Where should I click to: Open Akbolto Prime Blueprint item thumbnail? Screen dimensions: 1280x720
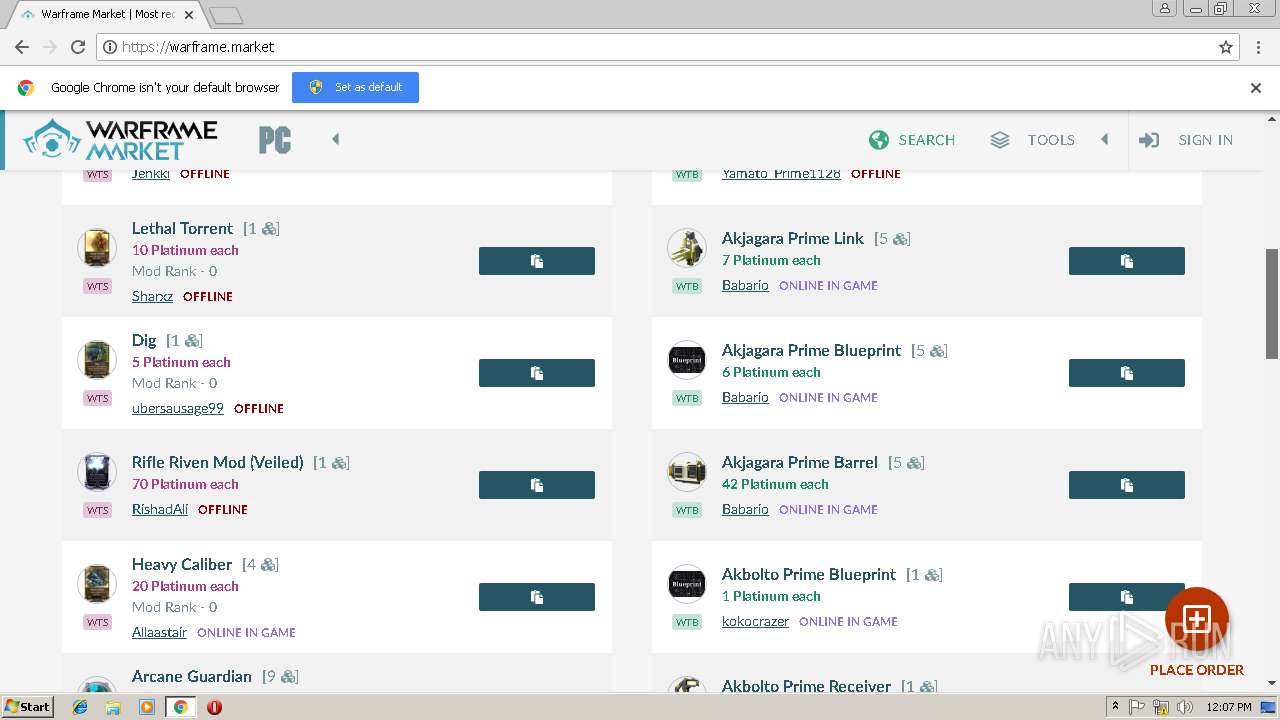click(687, 584)
